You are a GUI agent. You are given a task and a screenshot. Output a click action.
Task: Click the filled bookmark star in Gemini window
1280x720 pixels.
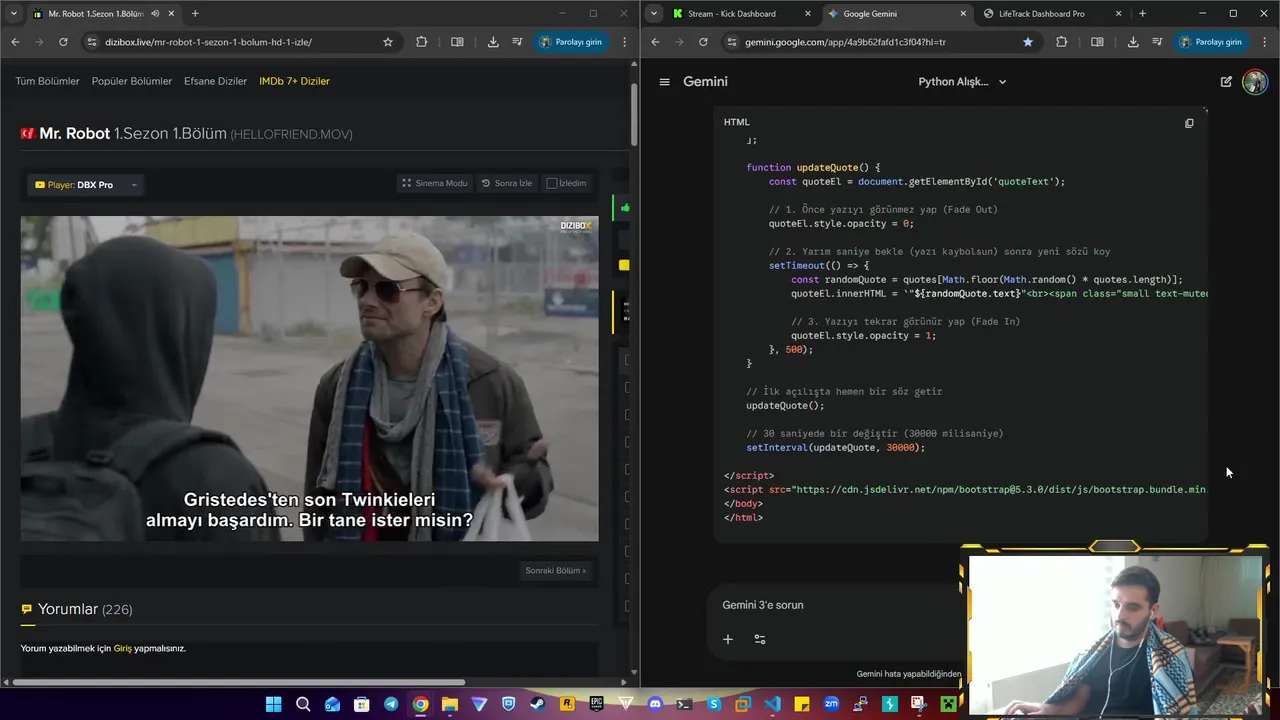1028,42
